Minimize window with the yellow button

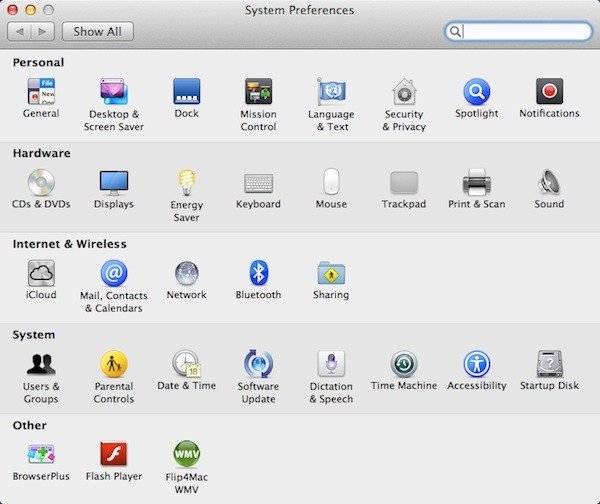click(31, 10)
